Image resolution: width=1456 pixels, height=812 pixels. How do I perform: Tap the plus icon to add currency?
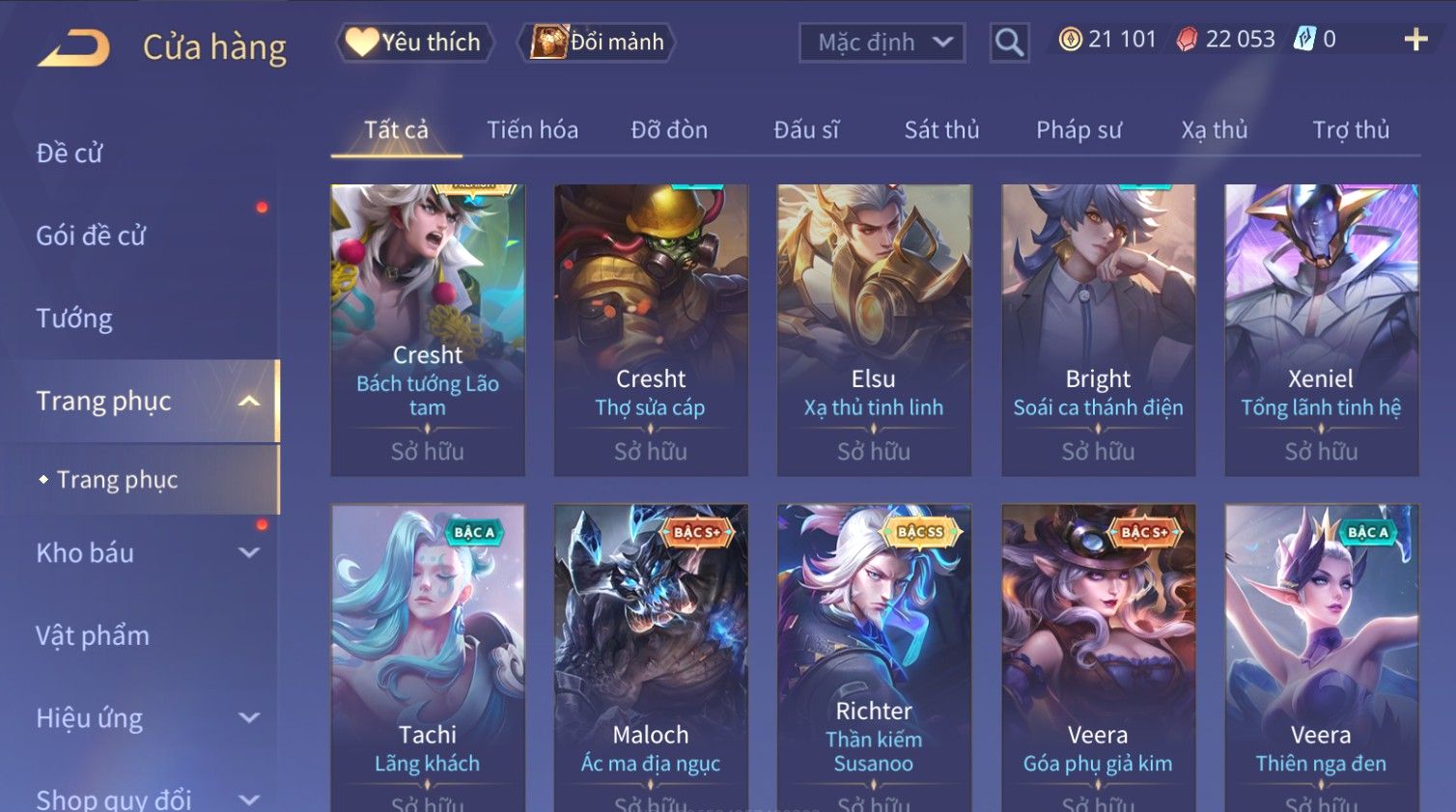[1415, 40]
